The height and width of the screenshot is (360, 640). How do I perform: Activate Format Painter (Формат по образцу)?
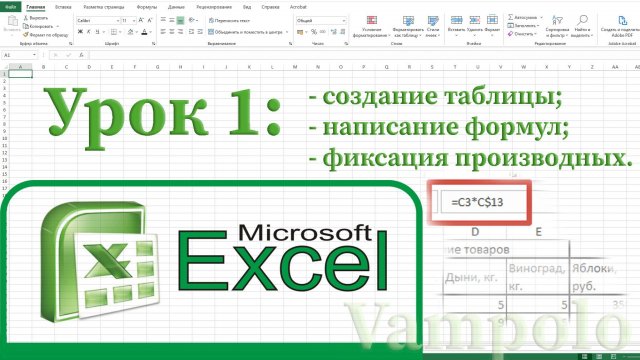[x=46, y=35]
